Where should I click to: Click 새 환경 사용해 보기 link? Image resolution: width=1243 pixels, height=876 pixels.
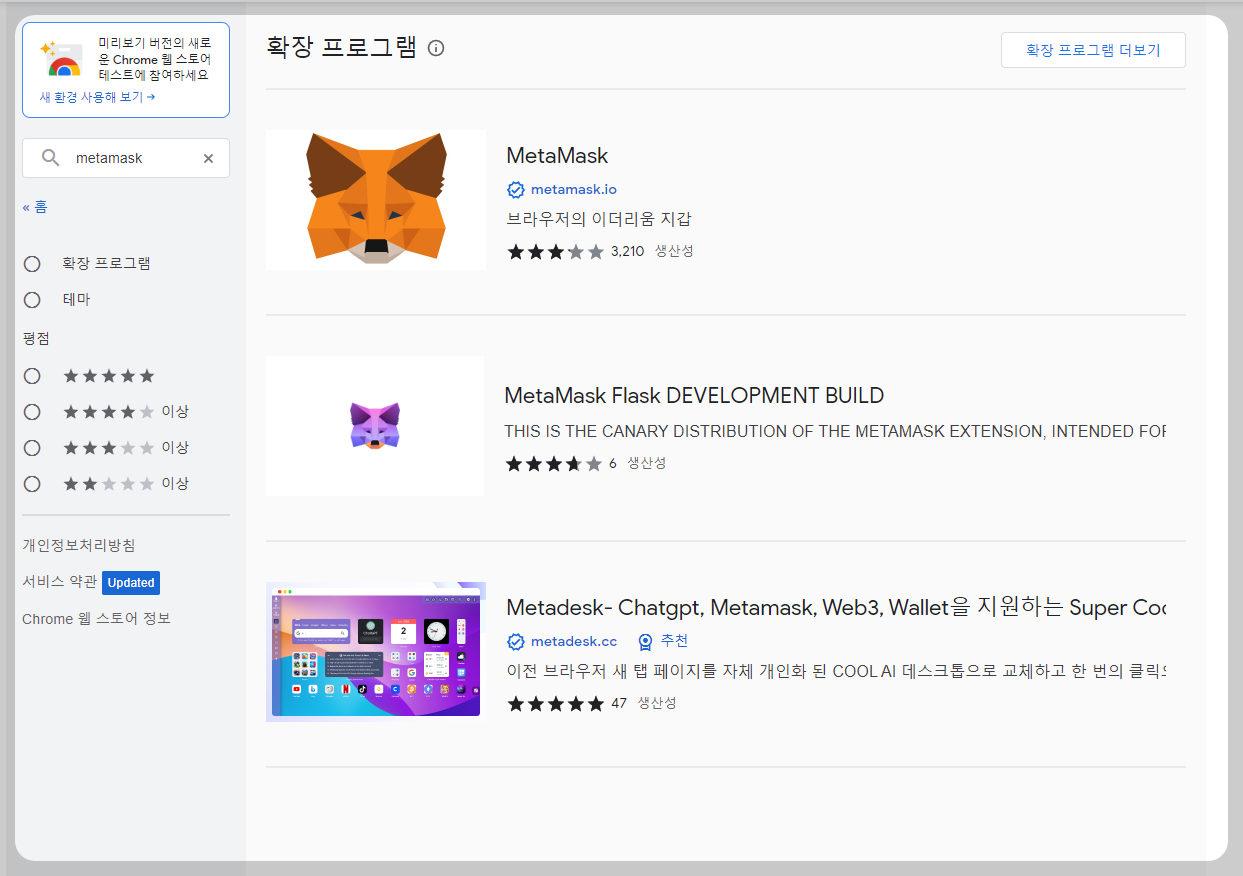(x=97, y=97)
